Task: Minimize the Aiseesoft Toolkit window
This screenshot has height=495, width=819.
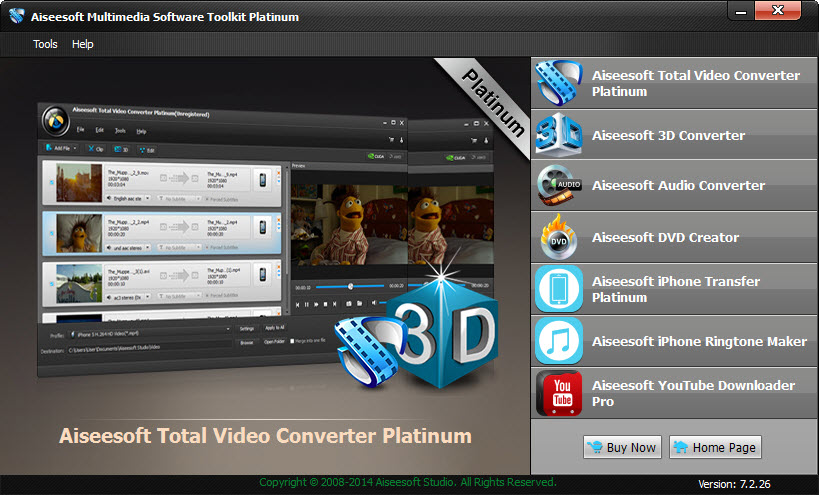Action: point(741,11)
